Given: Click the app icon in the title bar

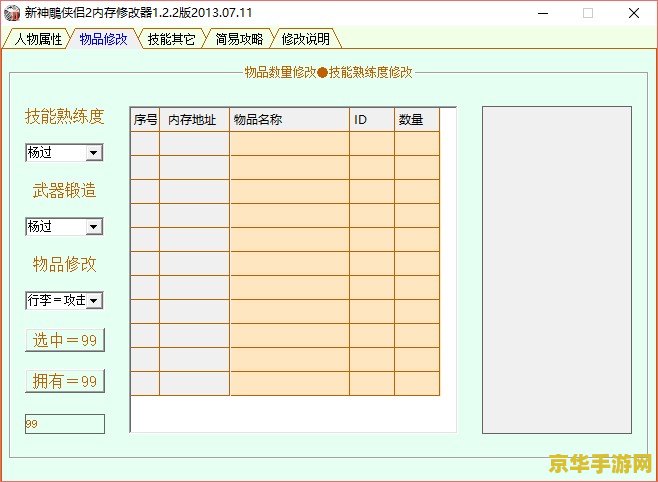Looking at the screenshot, I should [x=12, y=13].
